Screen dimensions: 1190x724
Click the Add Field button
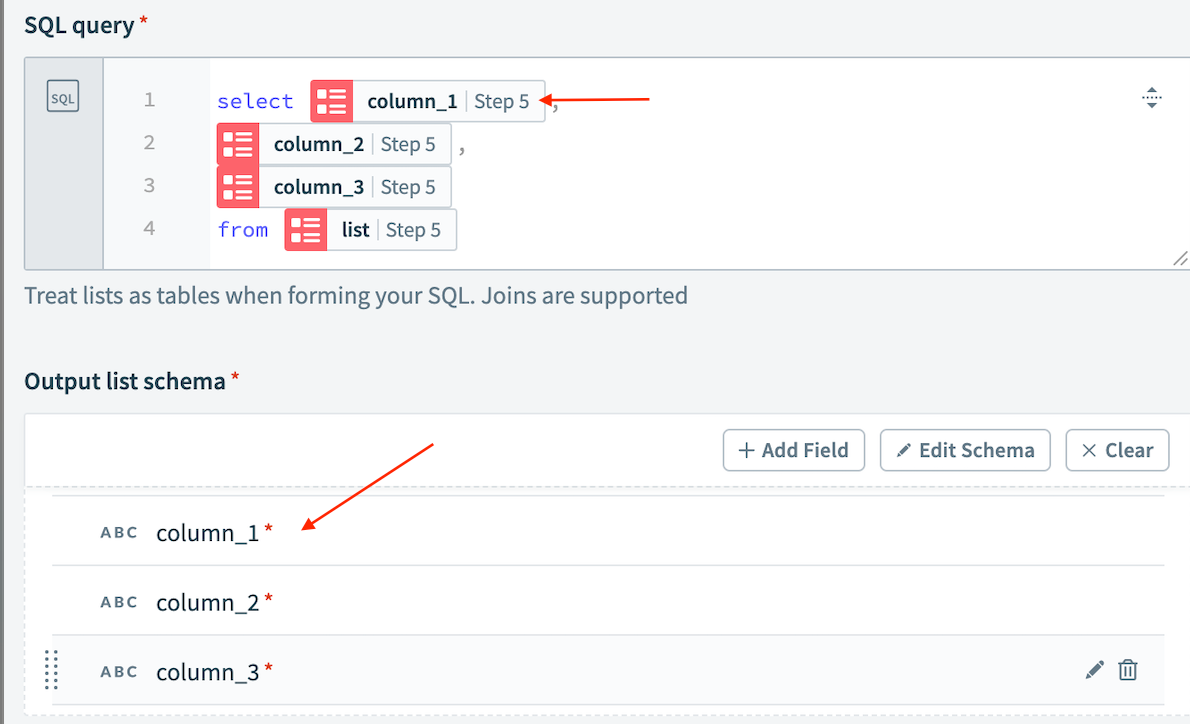[793, 450]
